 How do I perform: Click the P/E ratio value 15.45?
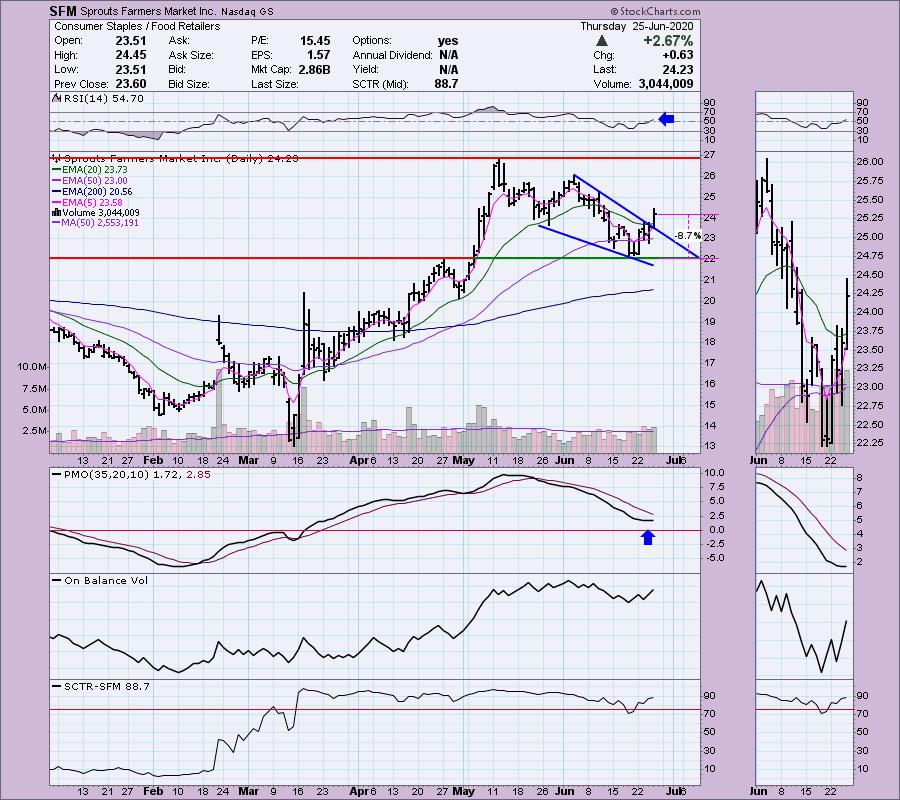[315, 41]
